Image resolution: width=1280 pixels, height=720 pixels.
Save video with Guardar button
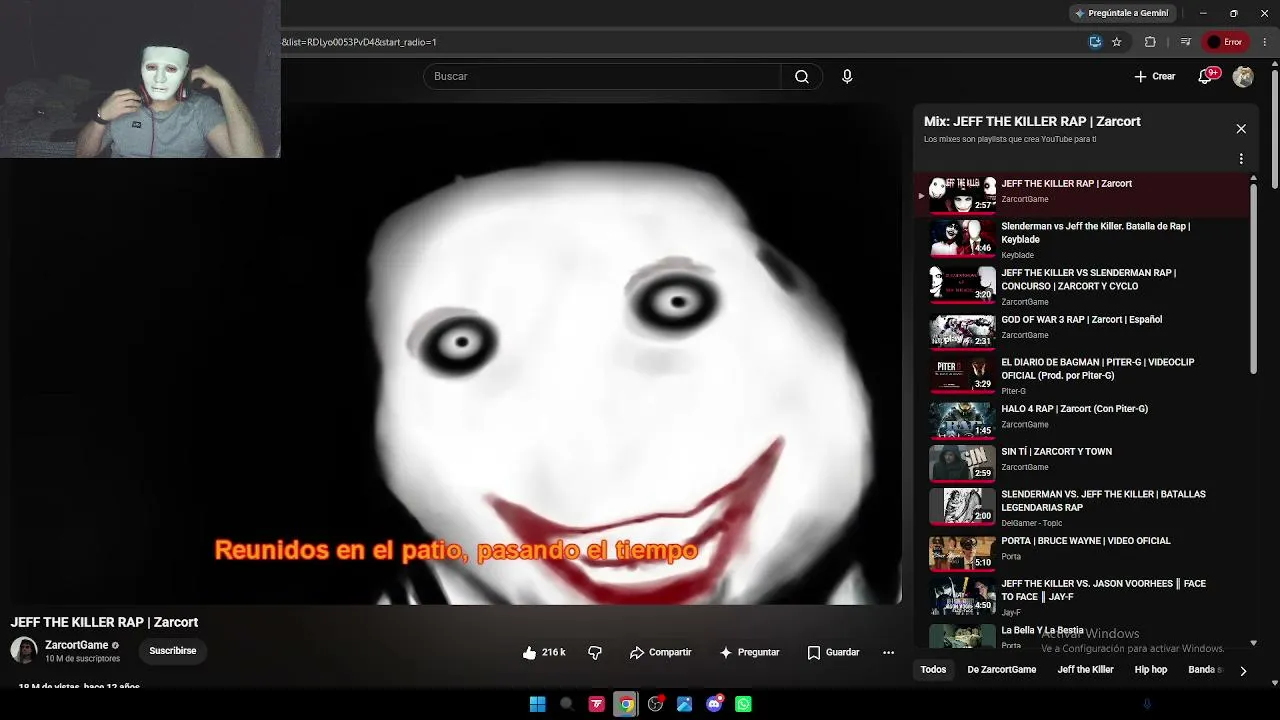pos(833,652)
